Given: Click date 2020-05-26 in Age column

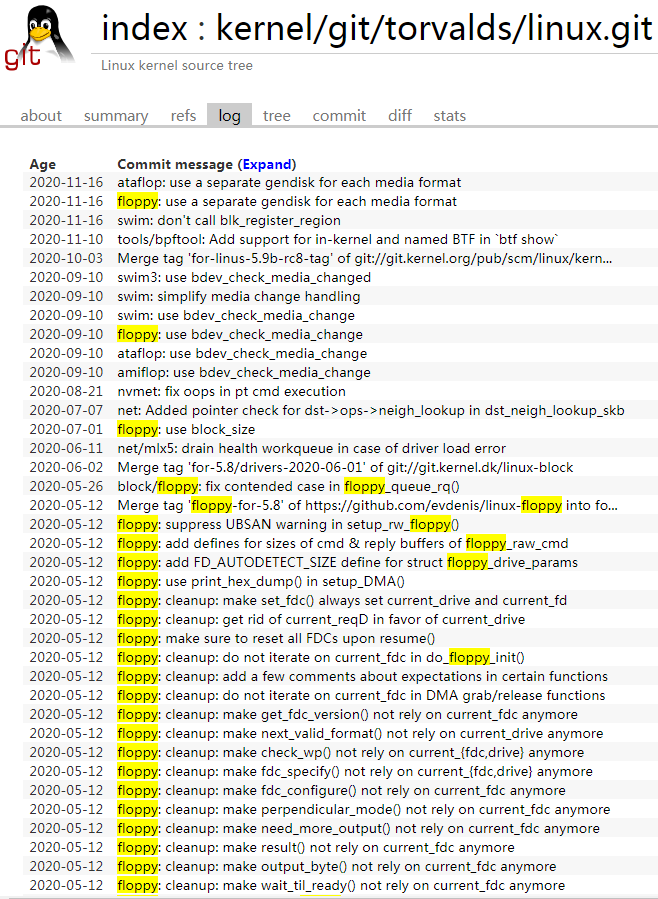Looking at the screenshot, I should pos(66,486).
